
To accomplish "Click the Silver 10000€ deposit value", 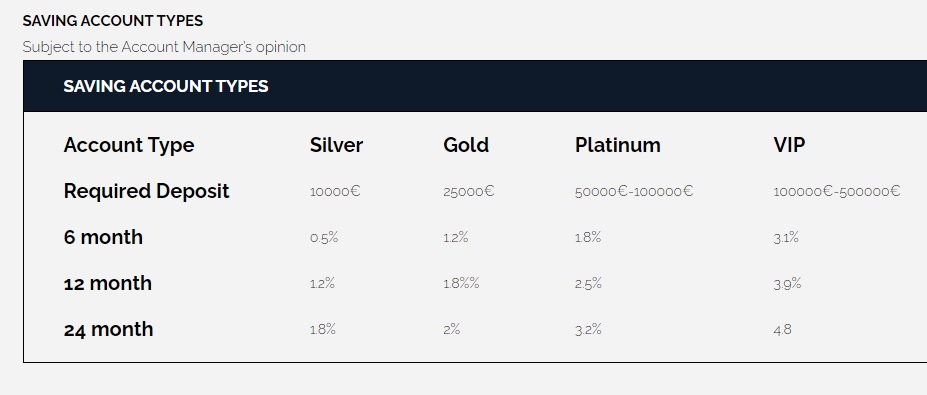I will (335, 192).
